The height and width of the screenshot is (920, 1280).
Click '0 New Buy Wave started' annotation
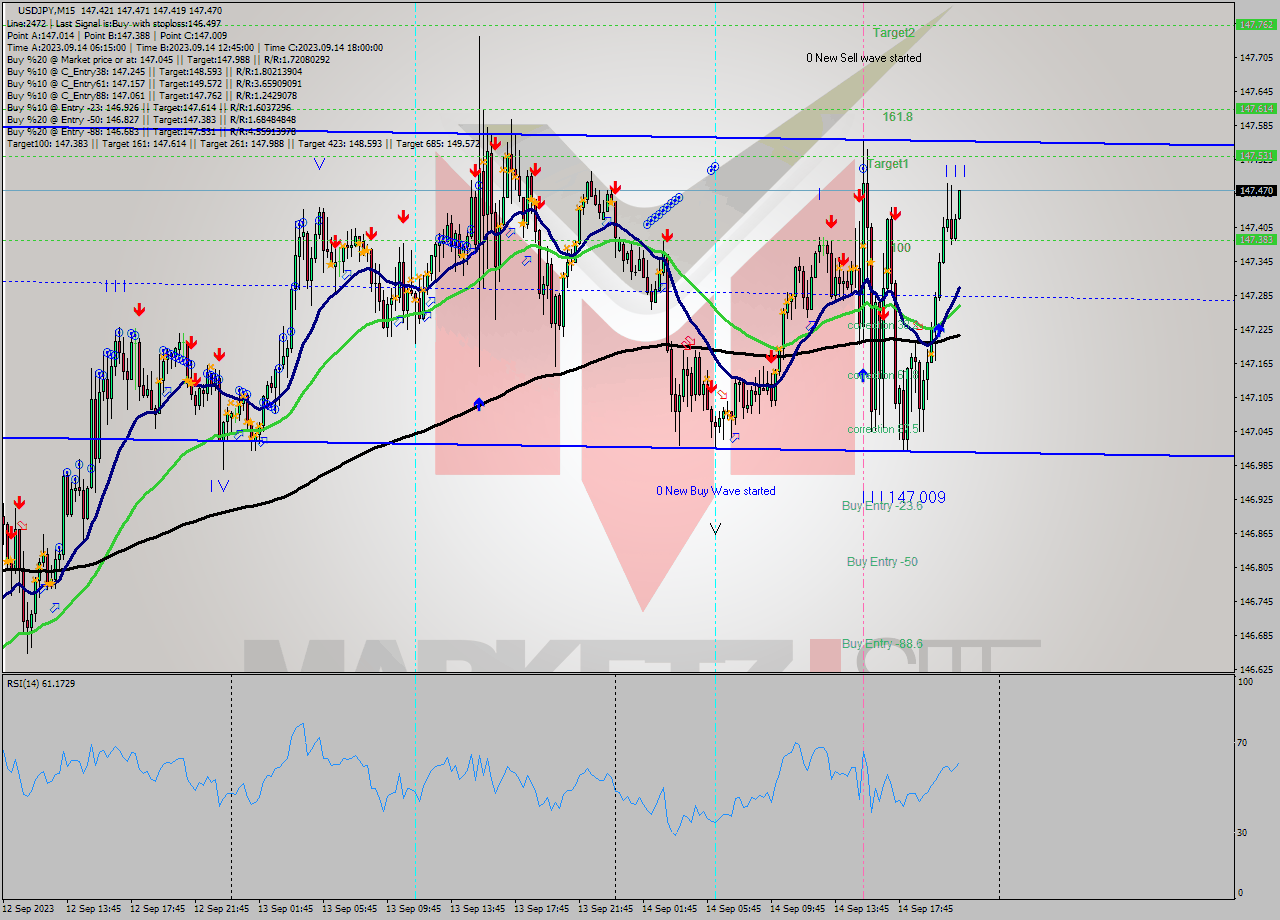point(715,491)
